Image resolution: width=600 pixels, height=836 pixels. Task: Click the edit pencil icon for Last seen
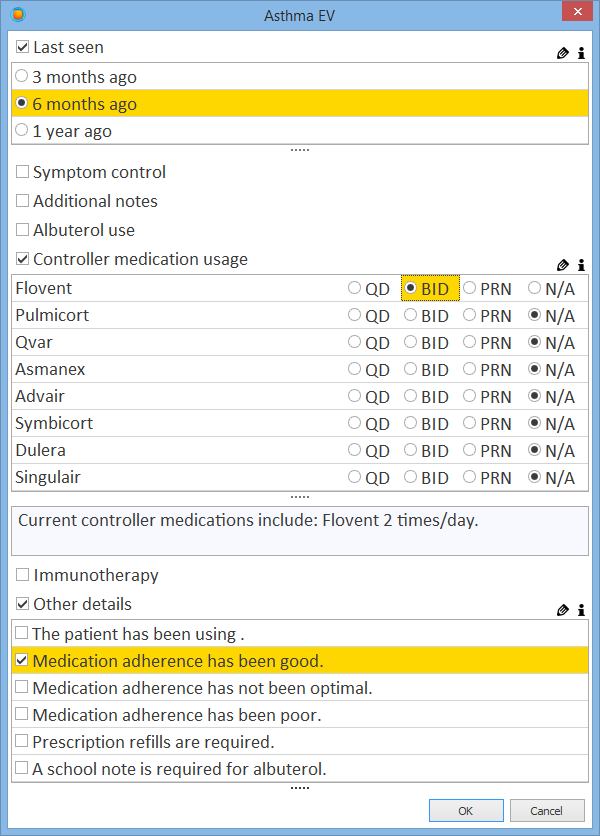coord(563,53)
